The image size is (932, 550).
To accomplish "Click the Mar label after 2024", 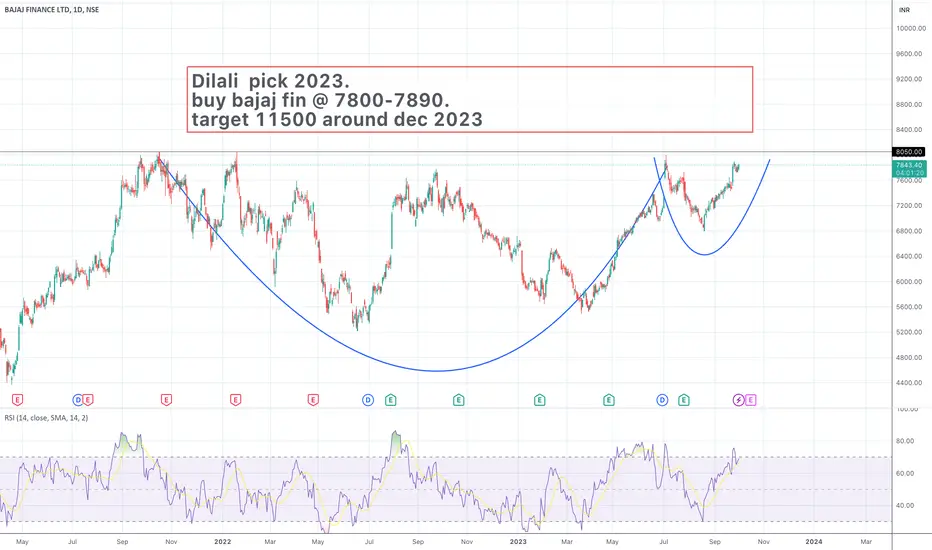I will pos(866,542).
